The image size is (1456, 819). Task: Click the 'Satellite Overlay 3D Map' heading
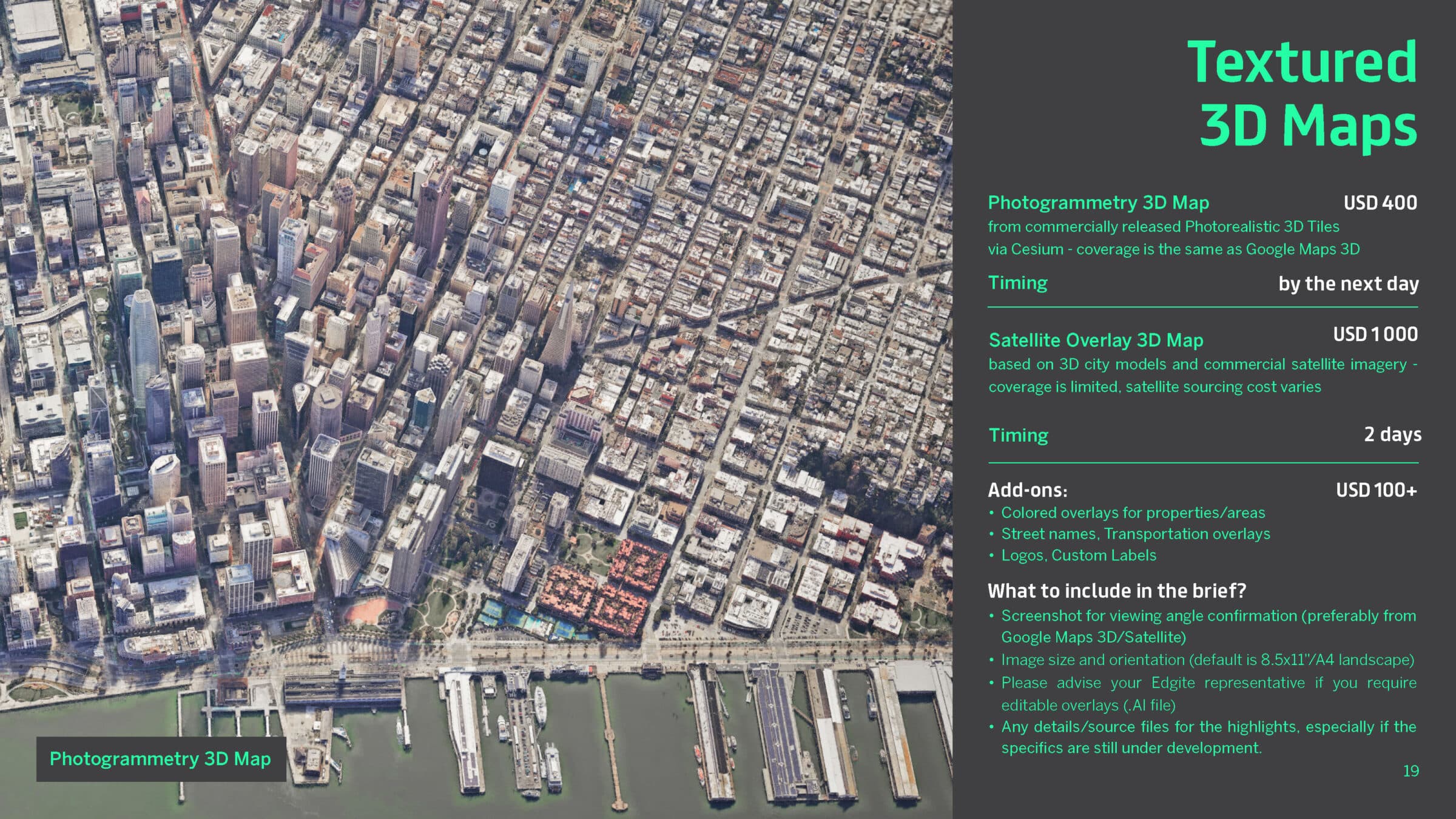pos(1096,340)
